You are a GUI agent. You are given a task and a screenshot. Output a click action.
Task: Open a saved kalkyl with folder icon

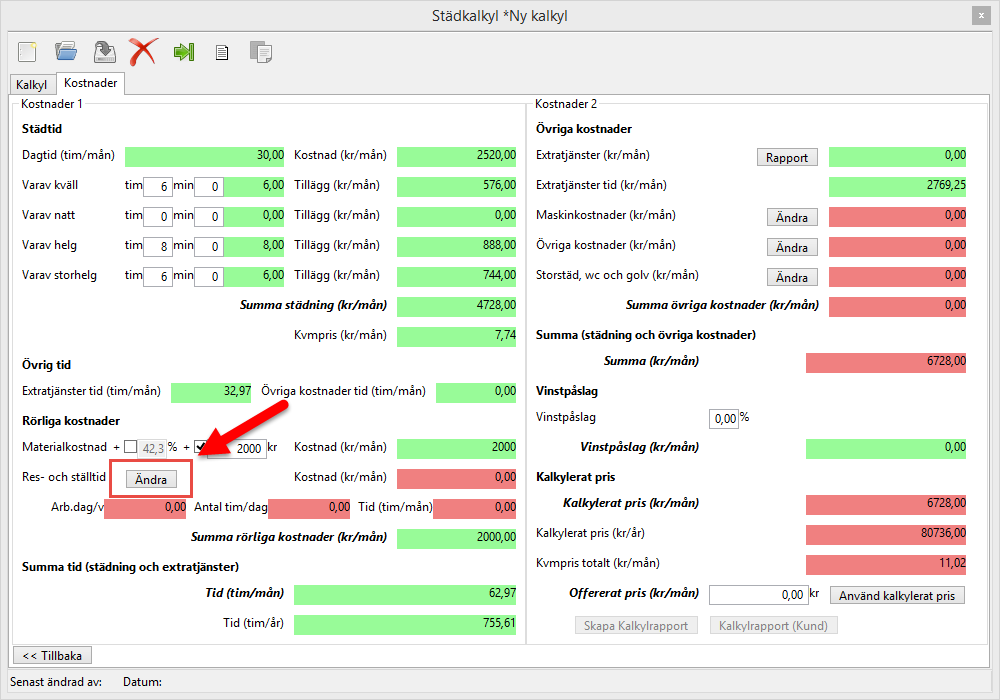click(66, 51)
